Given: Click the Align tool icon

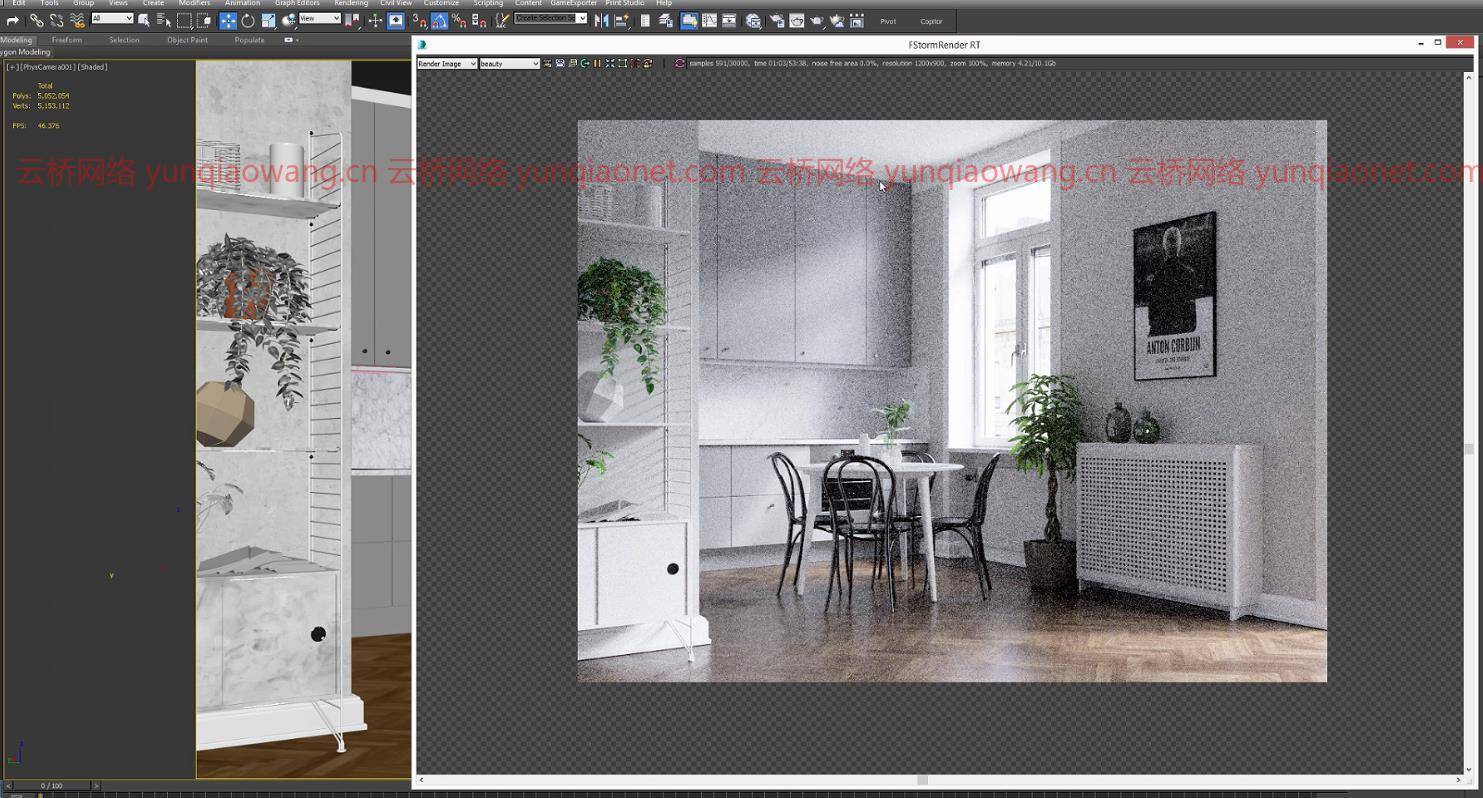Looking at the screenshot, I should (x=621, y=20).
